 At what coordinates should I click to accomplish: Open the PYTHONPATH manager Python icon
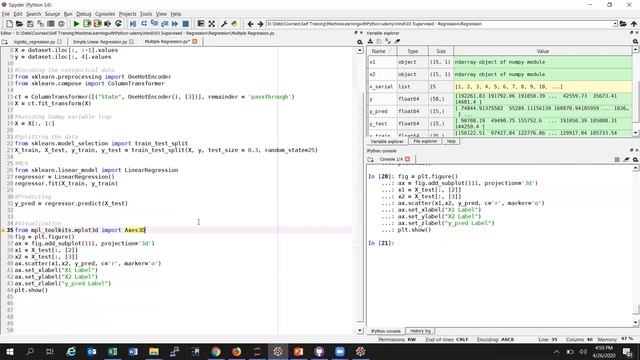tap(234, 24)
